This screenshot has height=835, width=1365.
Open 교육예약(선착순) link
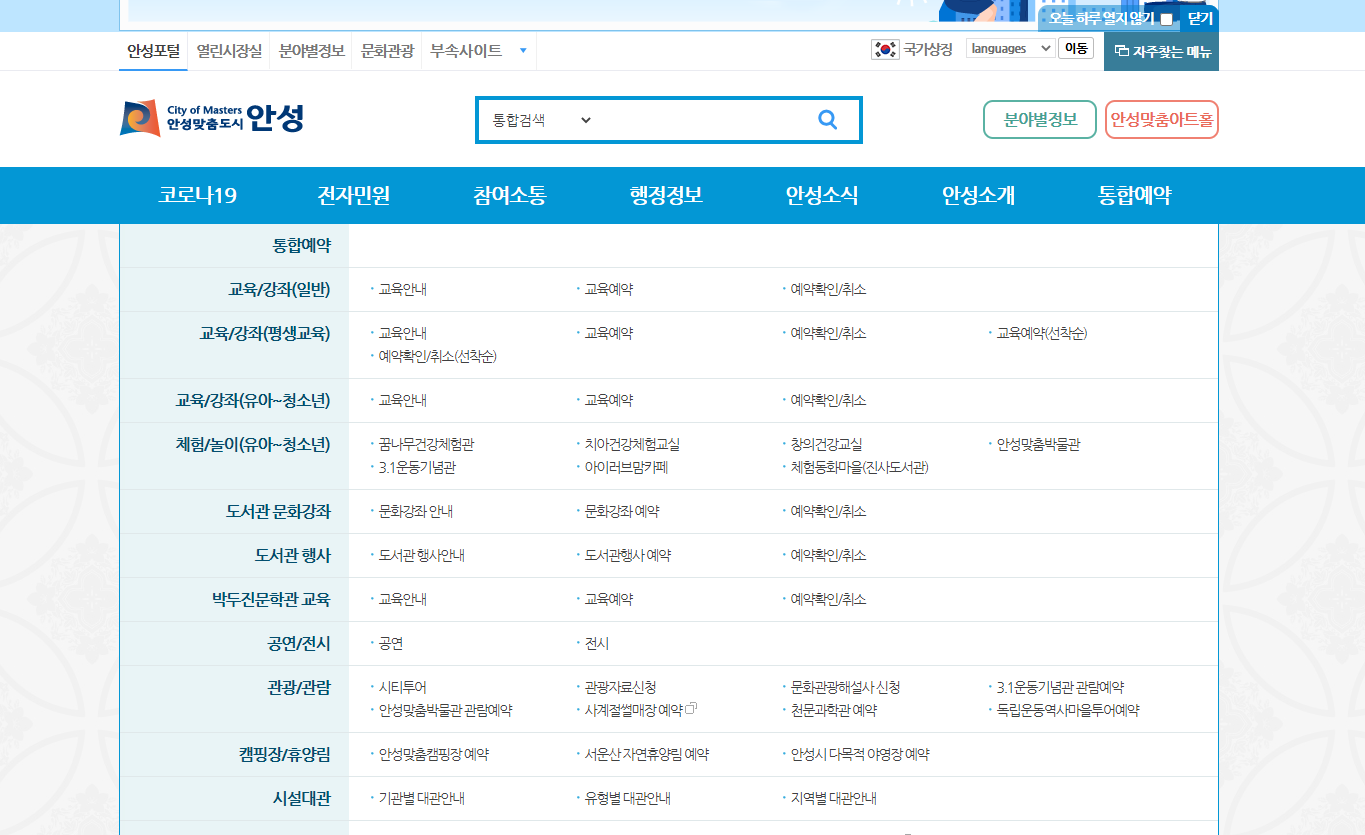click(1042, 333)
